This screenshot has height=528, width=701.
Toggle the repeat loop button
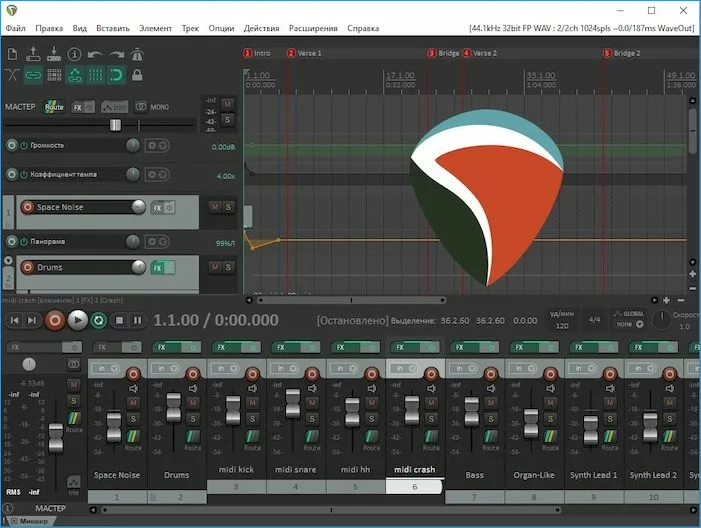pos(99,320)
